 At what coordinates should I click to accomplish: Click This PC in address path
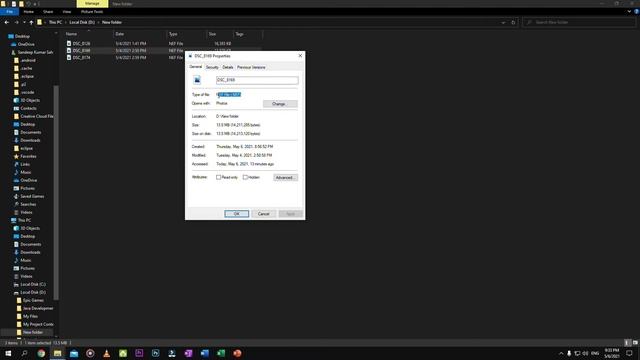[56, 22]
